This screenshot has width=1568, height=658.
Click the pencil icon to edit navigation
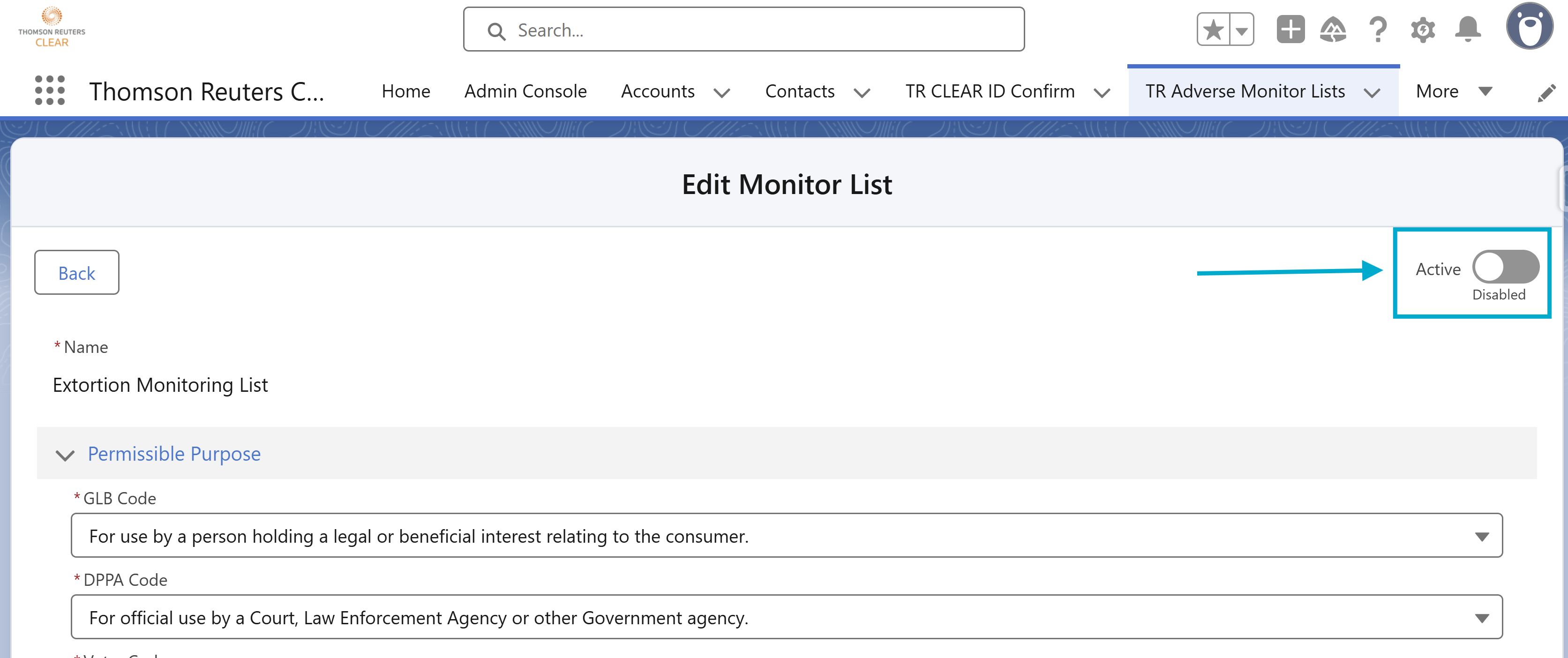point(1547,92)
